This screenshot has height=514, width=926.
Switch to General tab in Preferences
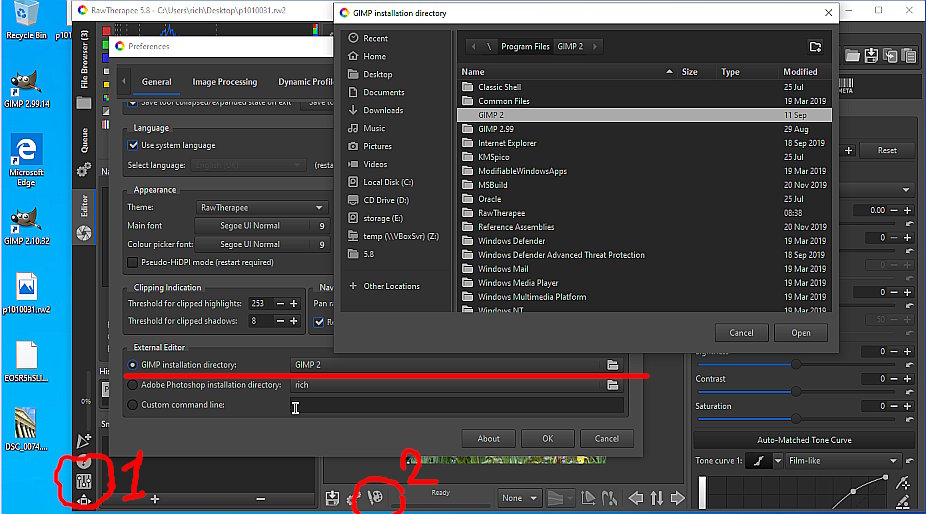pos(156,82)
